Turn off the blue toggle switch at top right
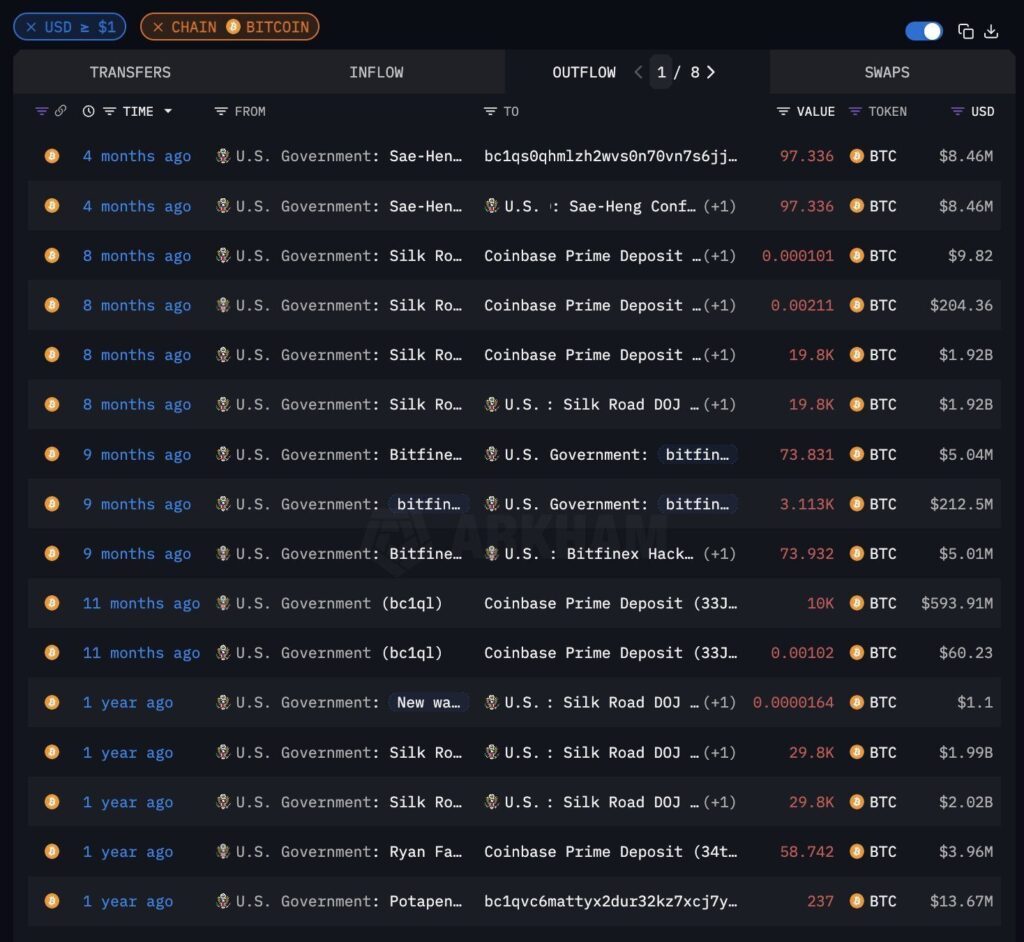The width and height of the screenshot is (1024, 942). tap(923, 31)
